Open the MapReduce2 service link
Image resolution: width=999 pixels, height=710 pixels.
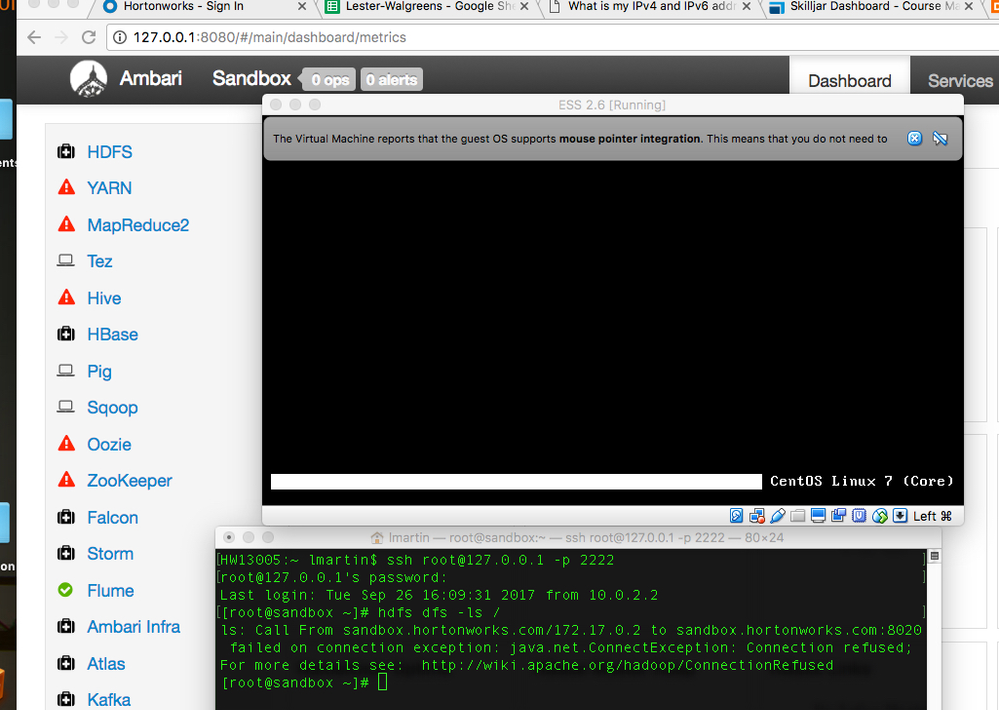138,225
